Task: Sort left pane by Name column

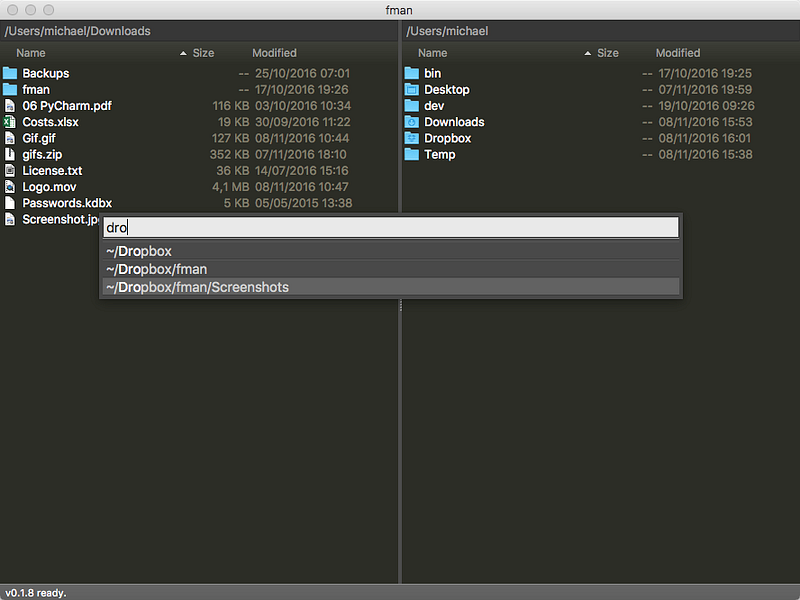Action: point(31,53)
